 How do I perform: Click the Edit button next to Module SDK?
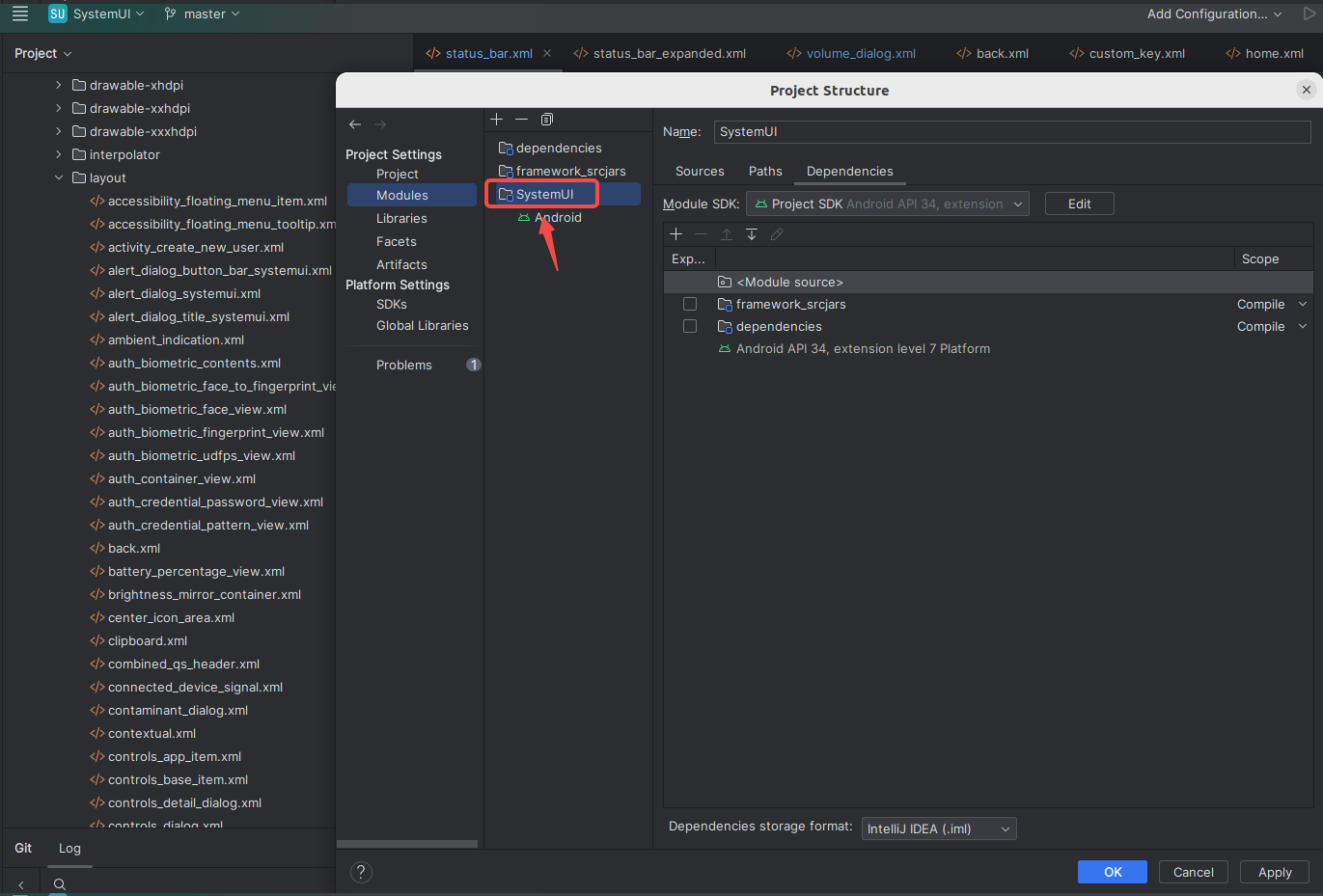click(x=1079, y=204)
